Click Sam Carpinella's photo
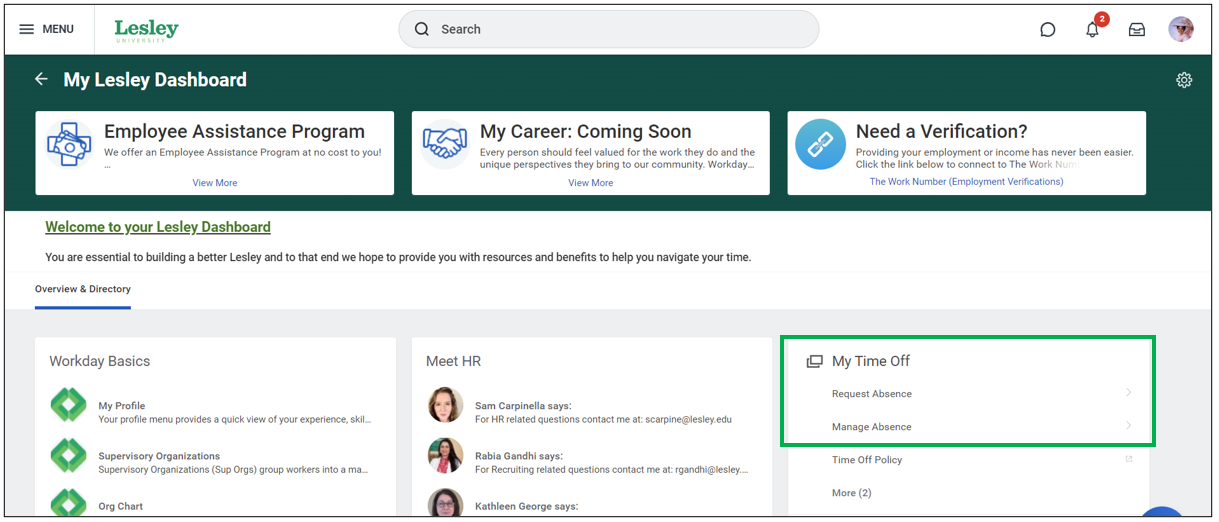This screenshot has height=522, width=1219. tap(446, 405)
